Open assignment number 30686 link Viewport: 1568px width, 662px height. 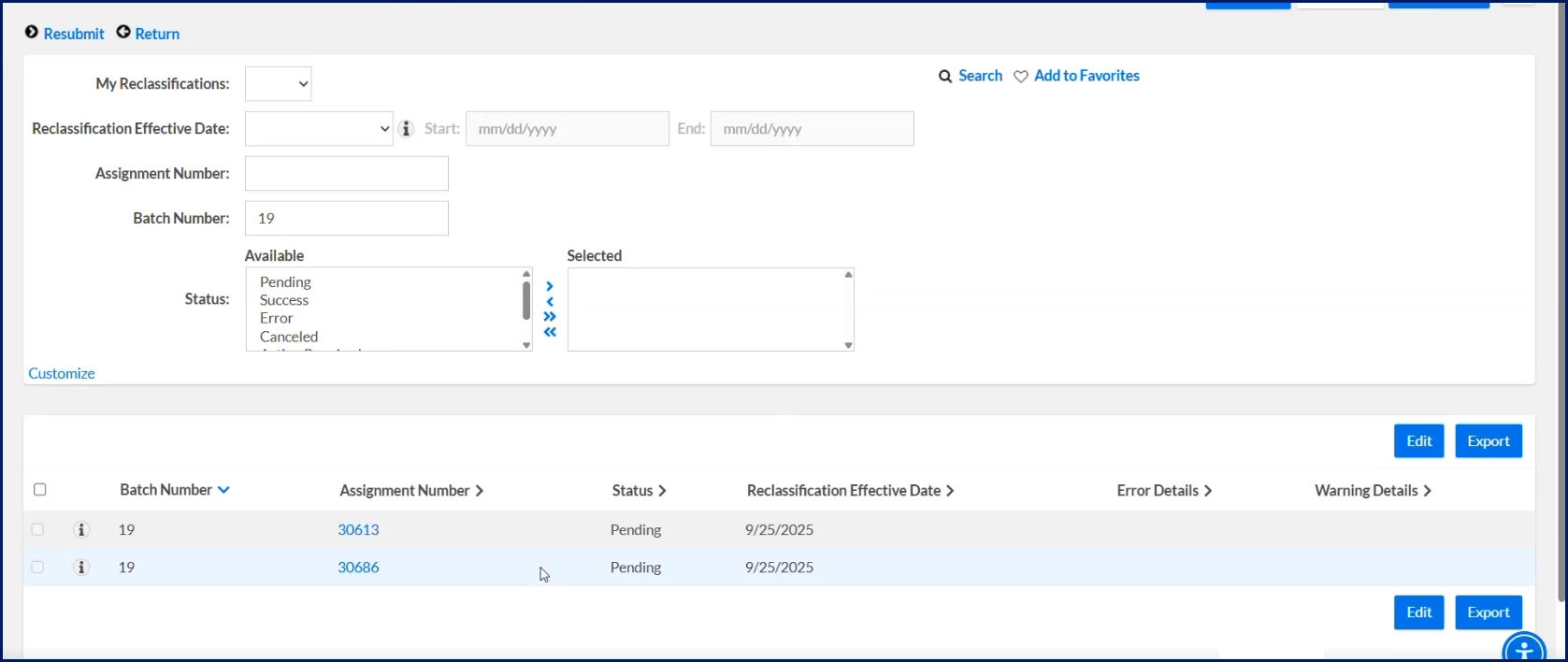(x=358, y=567)
